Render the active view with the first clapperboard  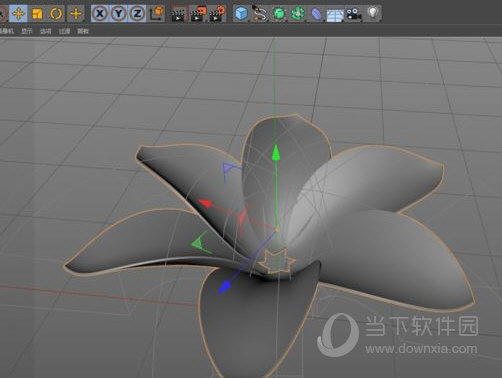[x=178, y=14]
